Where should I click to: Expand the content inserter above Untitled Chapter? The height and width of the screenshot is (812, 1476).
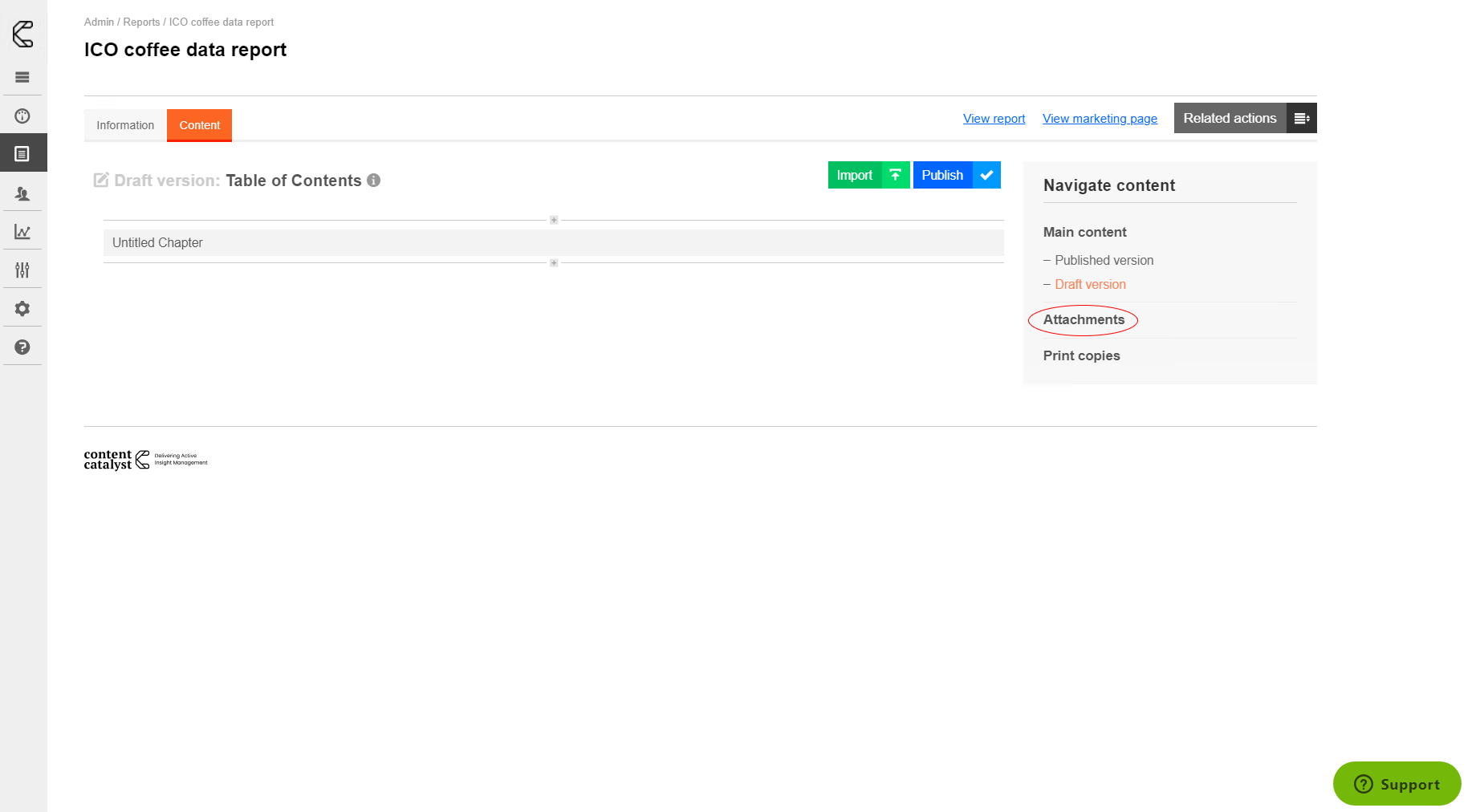pyautogui.click(x=553, y=219)
